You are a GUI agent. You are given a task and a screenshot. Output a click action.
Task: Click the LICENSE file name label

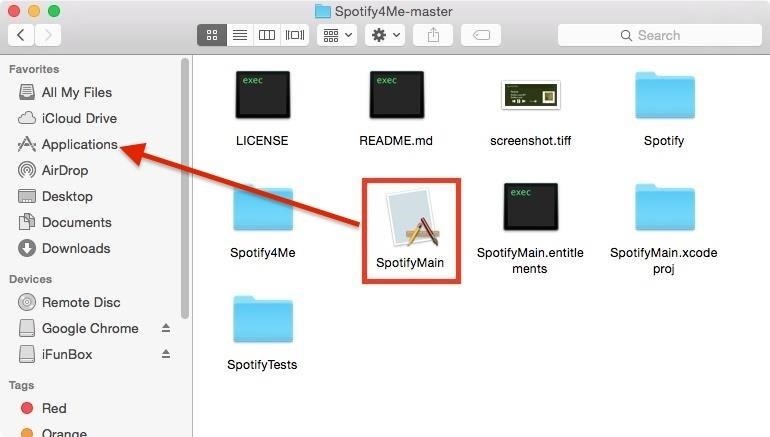pos(262,140)
